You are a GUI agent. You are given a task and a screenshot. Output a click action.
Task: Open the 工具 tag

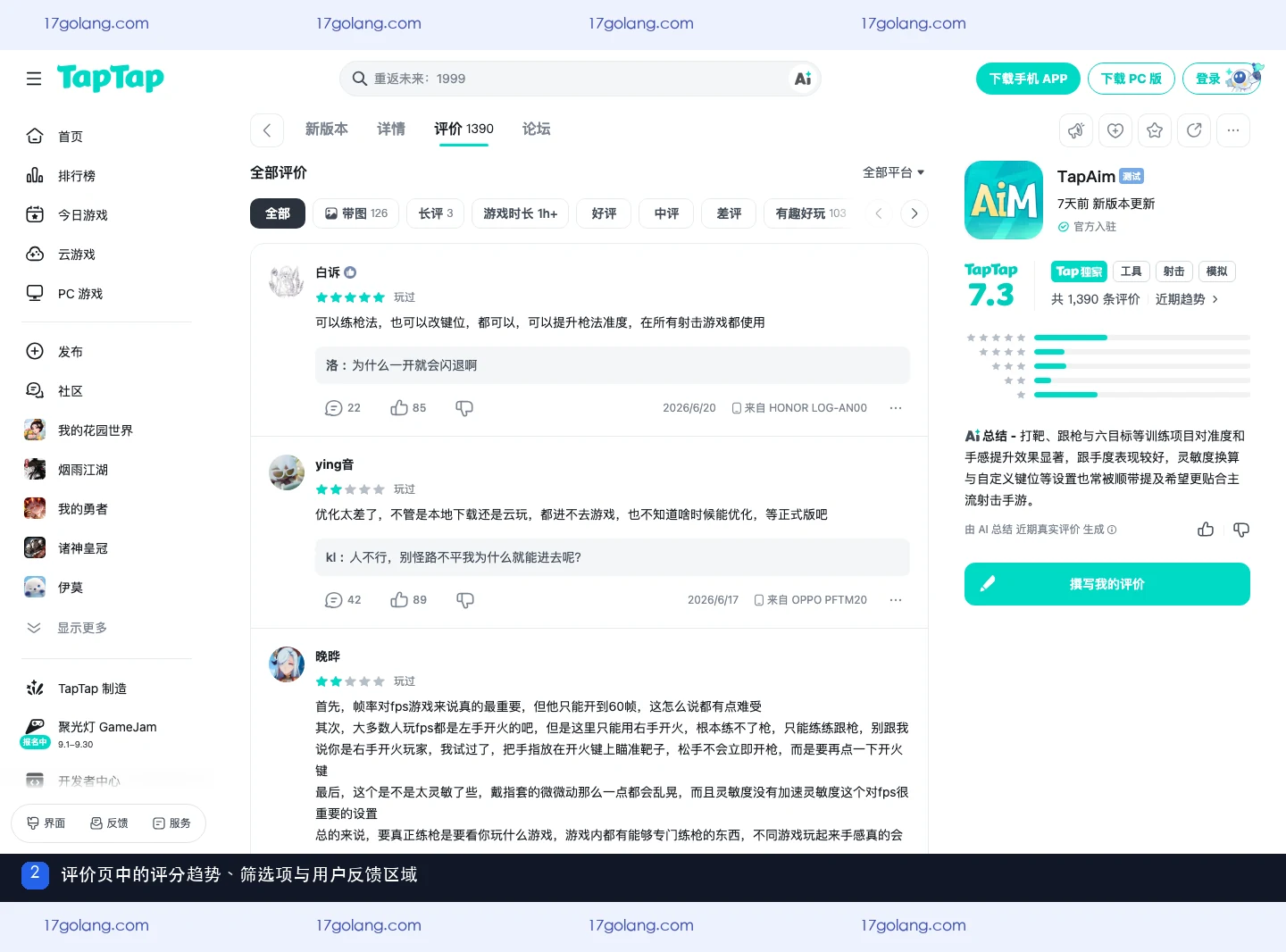[1131, 271]
